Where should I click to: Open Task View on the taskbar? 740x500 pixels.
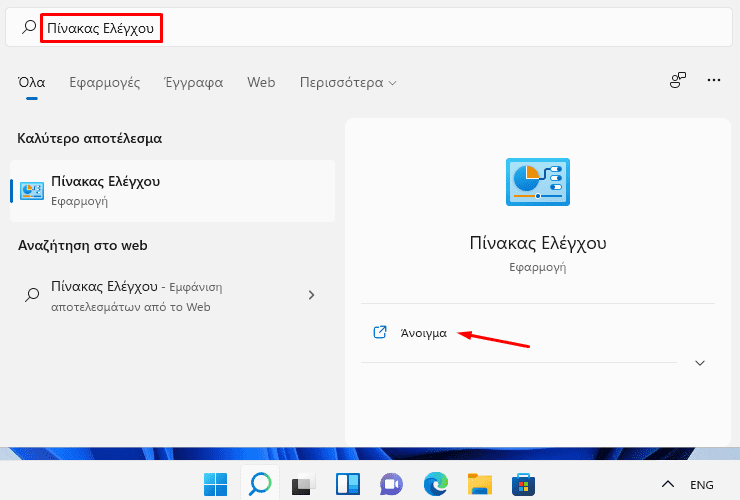point(303,484)
